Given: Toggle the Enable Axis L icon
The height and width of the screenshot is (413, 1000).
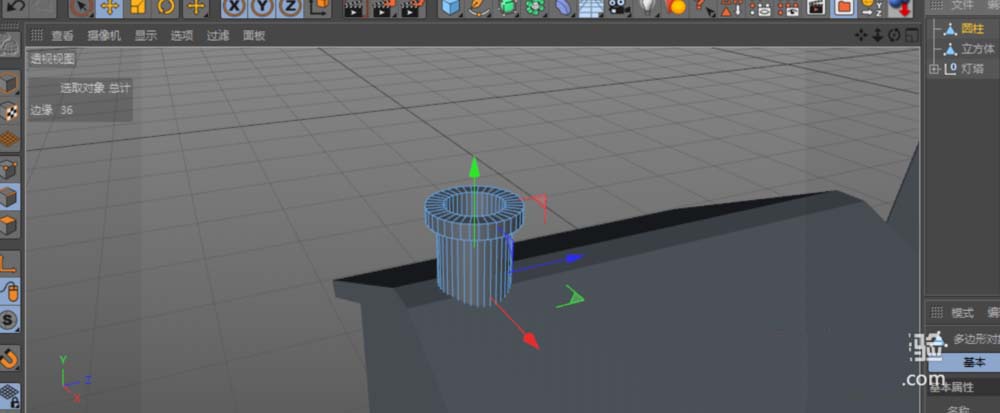Looking at the screenshot, I should point(10,263).
